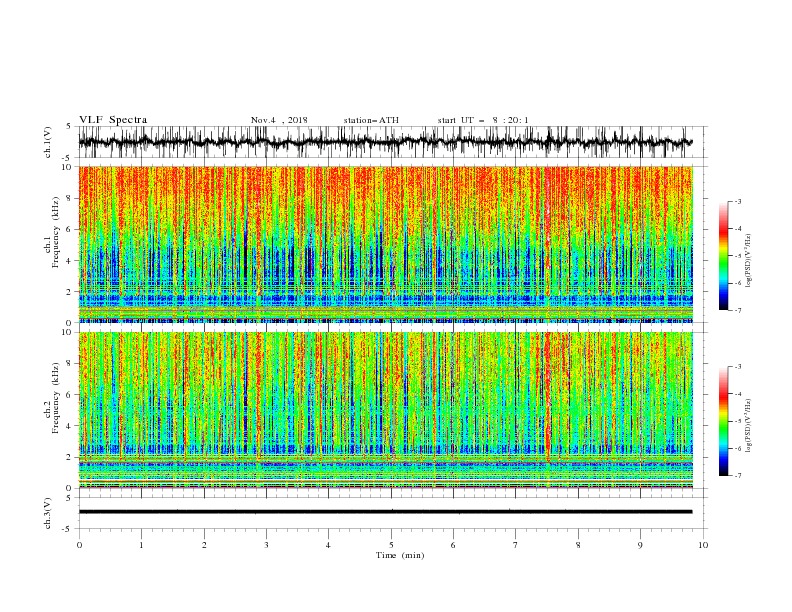Click time axis tick label "7"

point(516,545)
